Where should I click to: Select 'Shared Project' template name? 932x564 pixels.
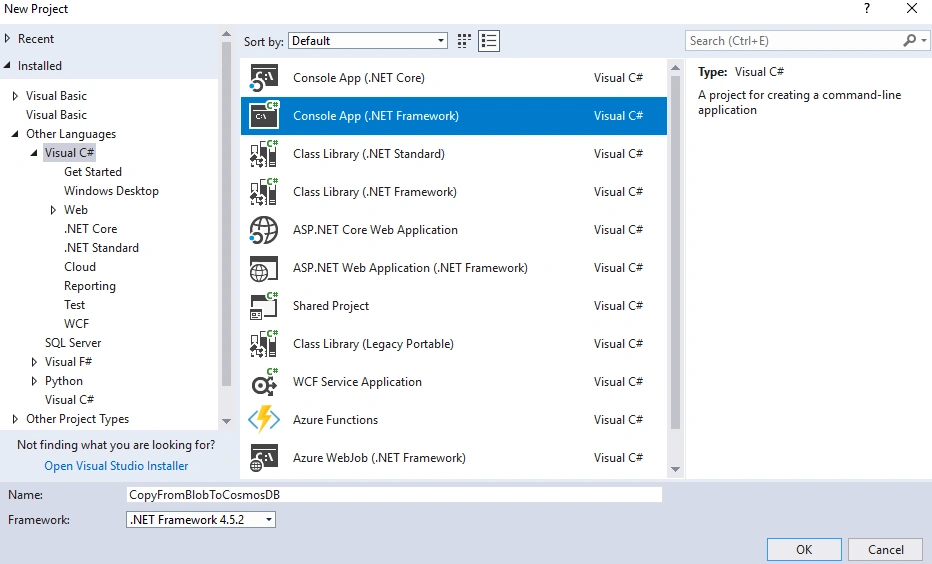pos(330,305)
